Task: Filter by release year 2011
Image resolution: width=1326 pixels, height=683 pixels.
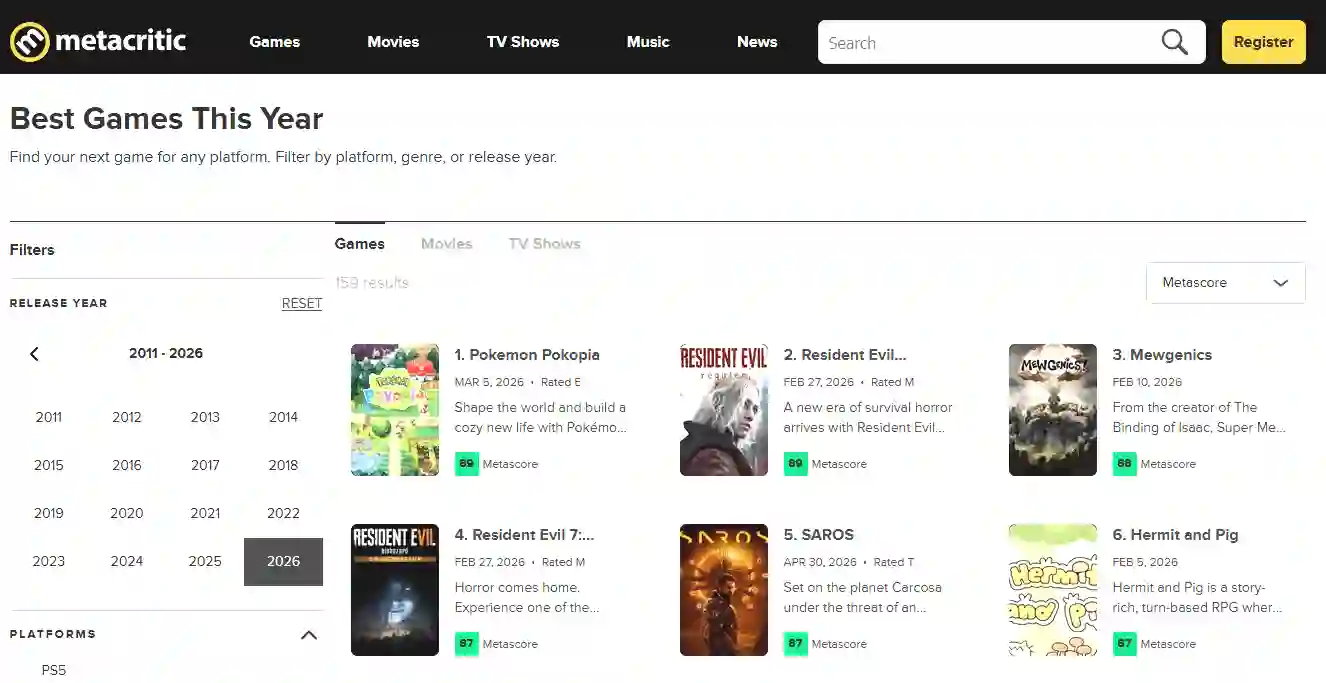Action: [49, 417]
